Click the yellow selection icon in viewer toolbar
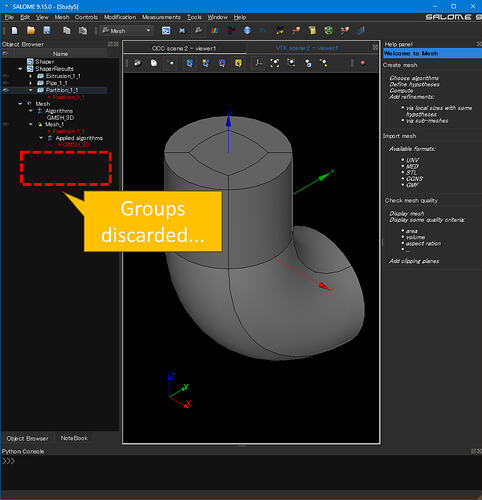 238,63
